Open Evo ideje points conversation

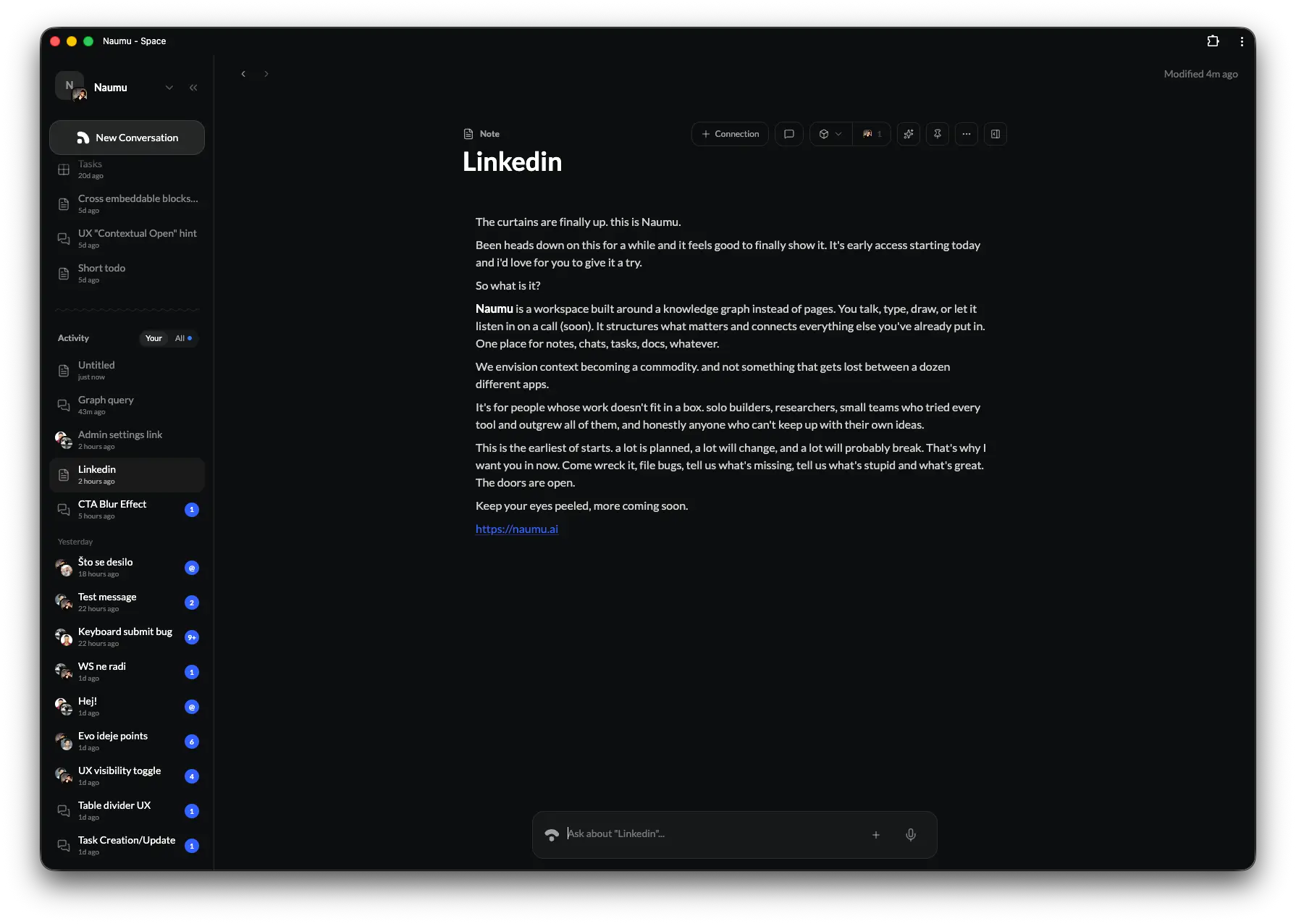coord(127,741)
